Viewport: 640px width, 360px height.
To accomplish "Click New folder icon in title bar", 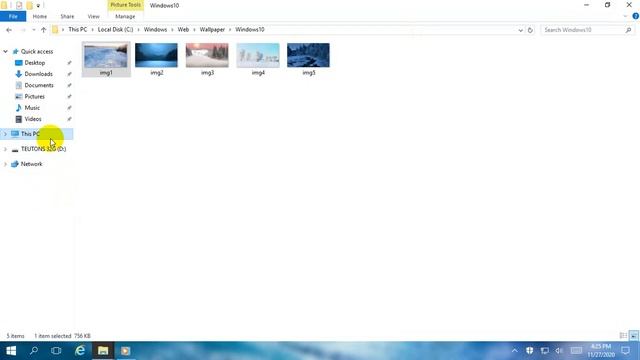I will tap(29, 5).
